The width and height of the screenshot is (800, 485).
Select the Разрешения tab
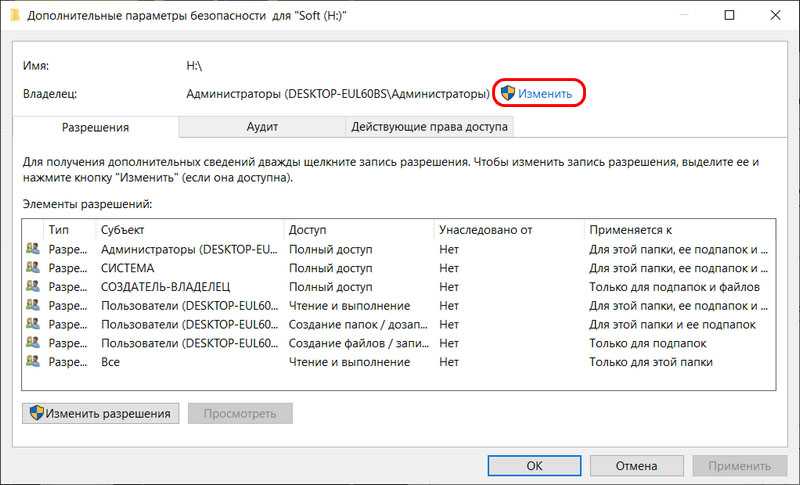(x=95, y=128)
